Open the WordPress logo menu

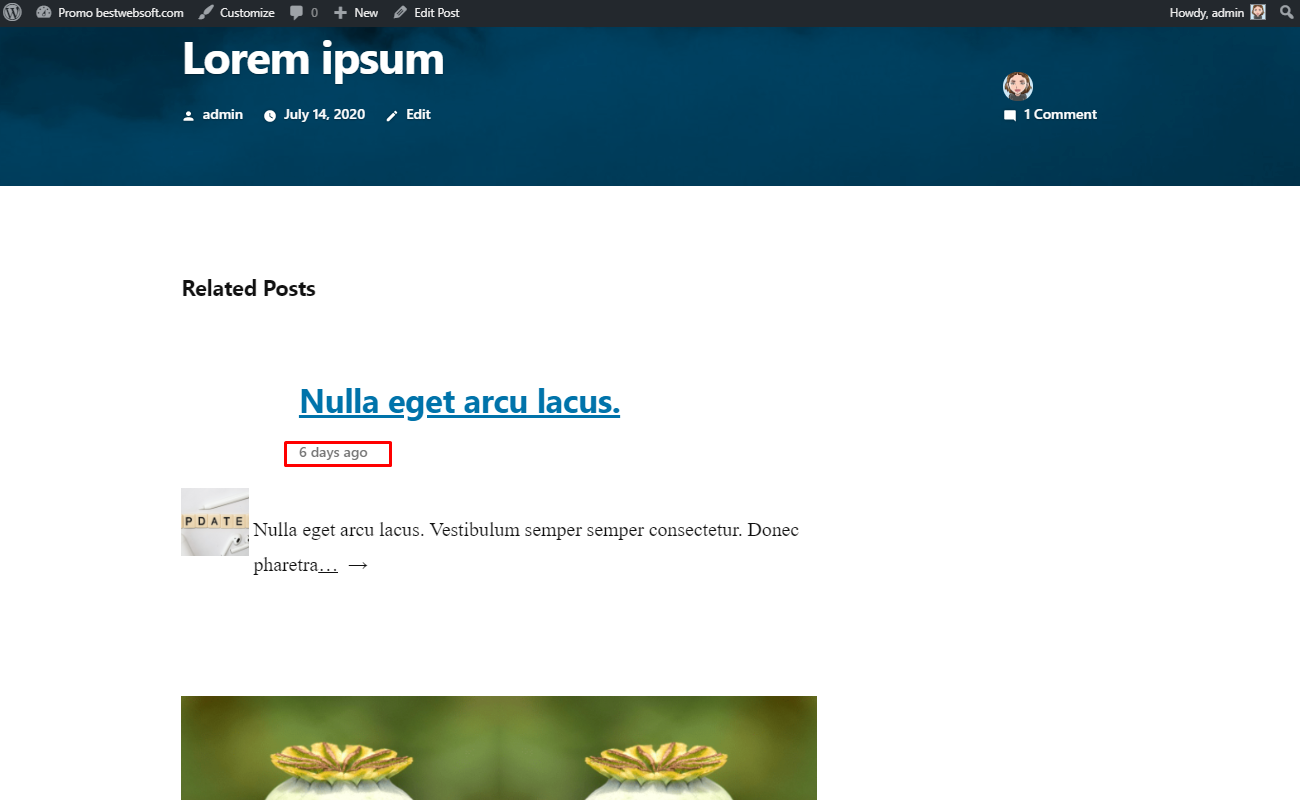coord(12,13)
